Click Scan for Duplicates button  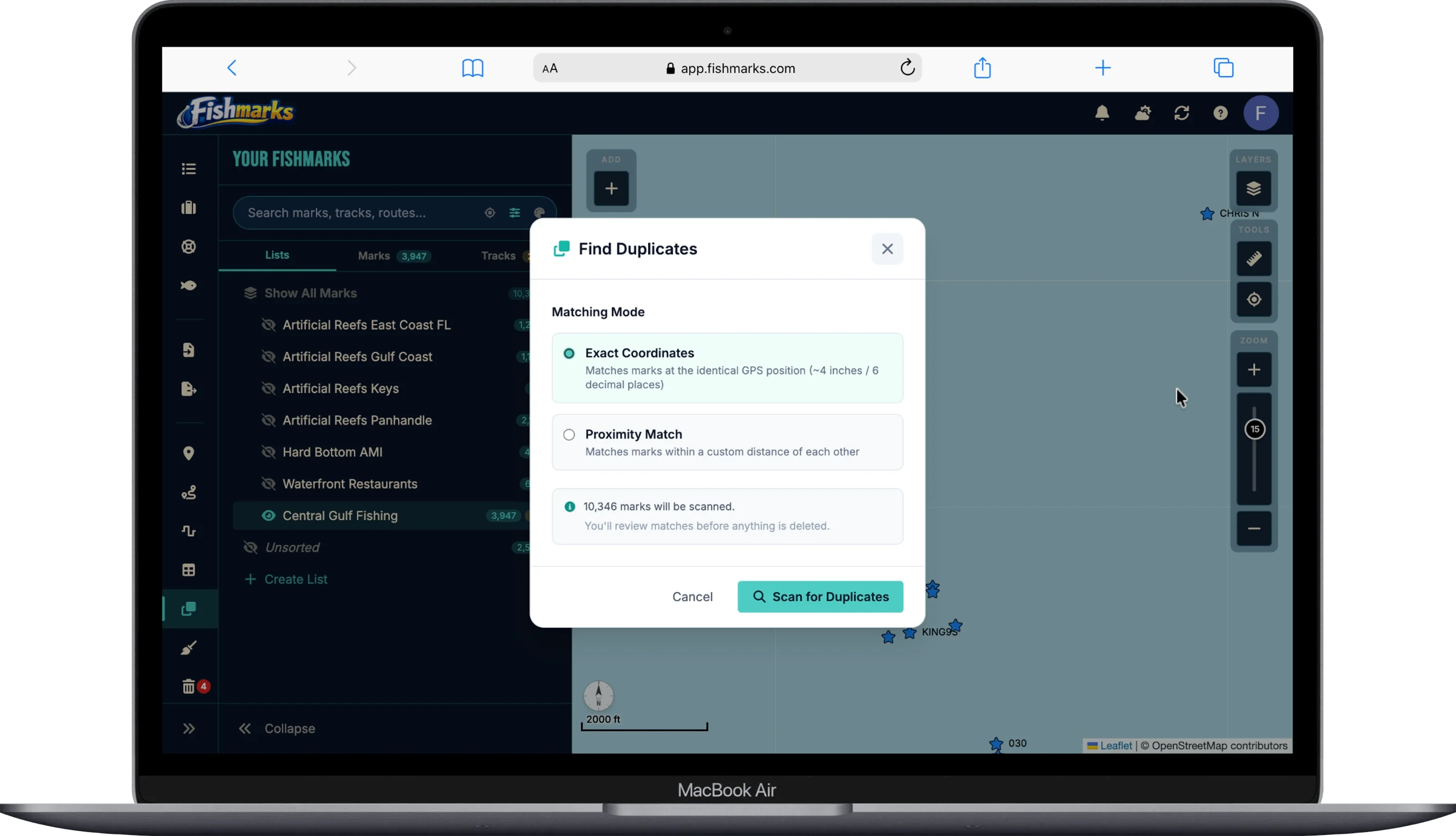820,597
